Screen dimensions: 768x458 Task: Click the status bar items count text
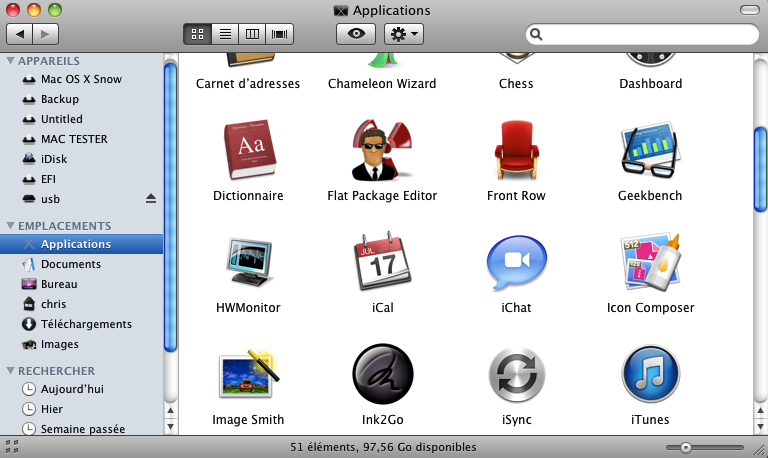pos(383,447)
